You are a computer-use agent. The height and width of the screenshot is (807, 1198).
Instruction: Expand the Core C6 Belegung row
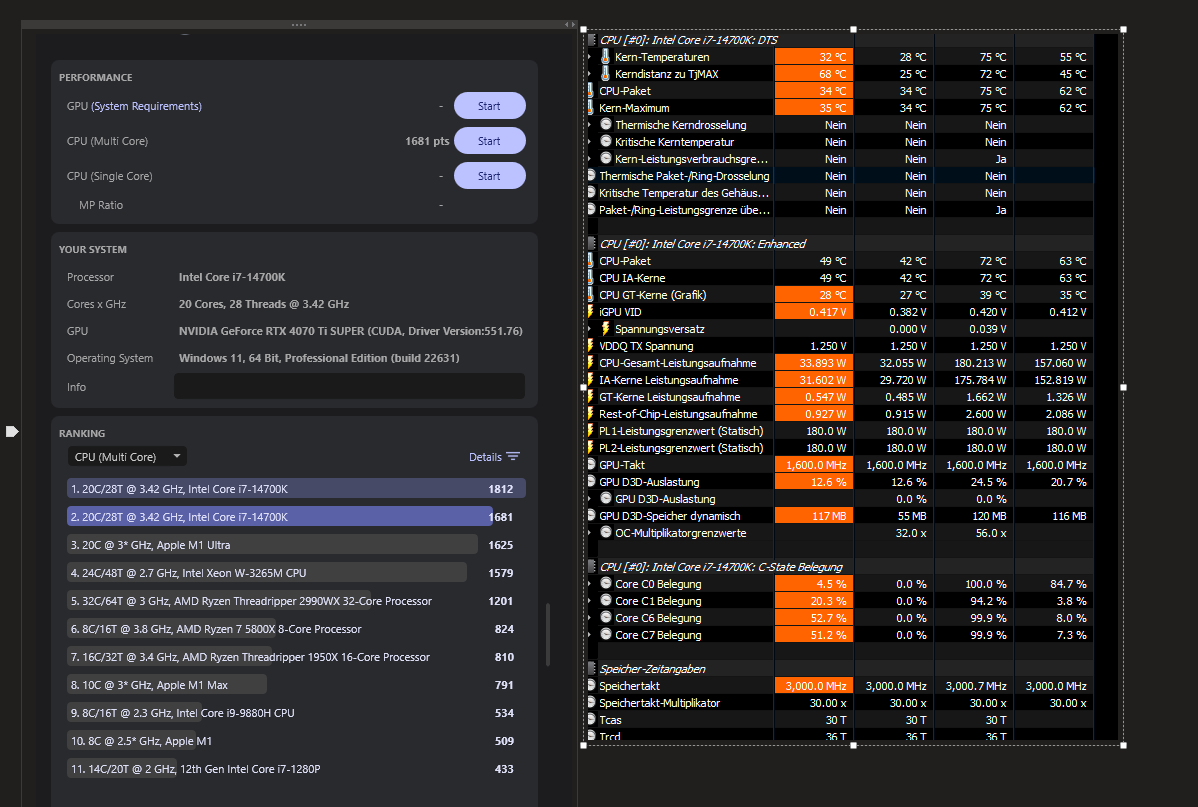pyautogui.click(x=589, y=617)
